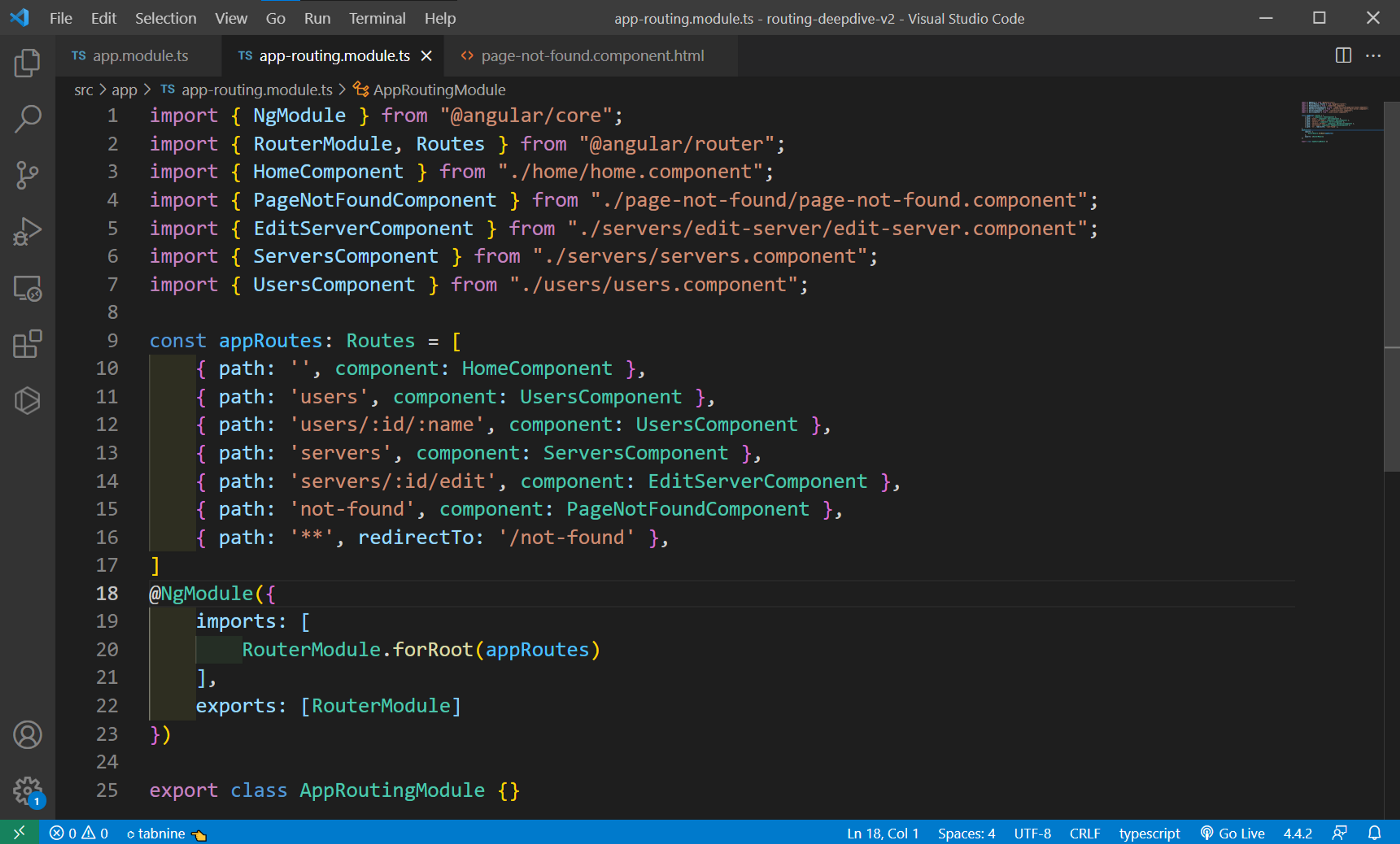The height and width of the screenshot is (844, 1400).
Task: Click the code minimap preview
Action: tap(1340, 122)
